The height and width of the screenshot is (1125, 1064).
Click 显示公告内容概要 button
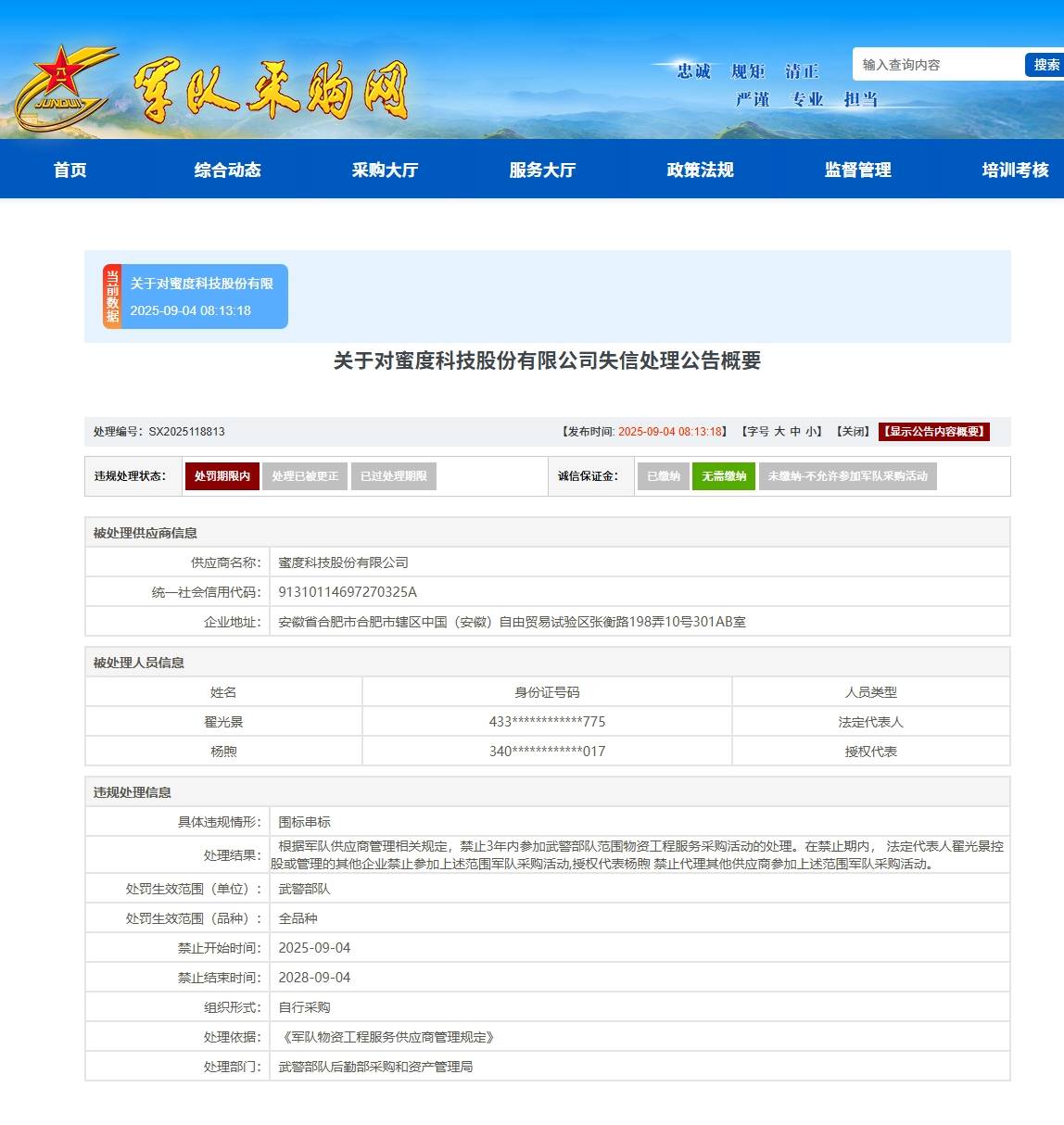tap(934, 432)
